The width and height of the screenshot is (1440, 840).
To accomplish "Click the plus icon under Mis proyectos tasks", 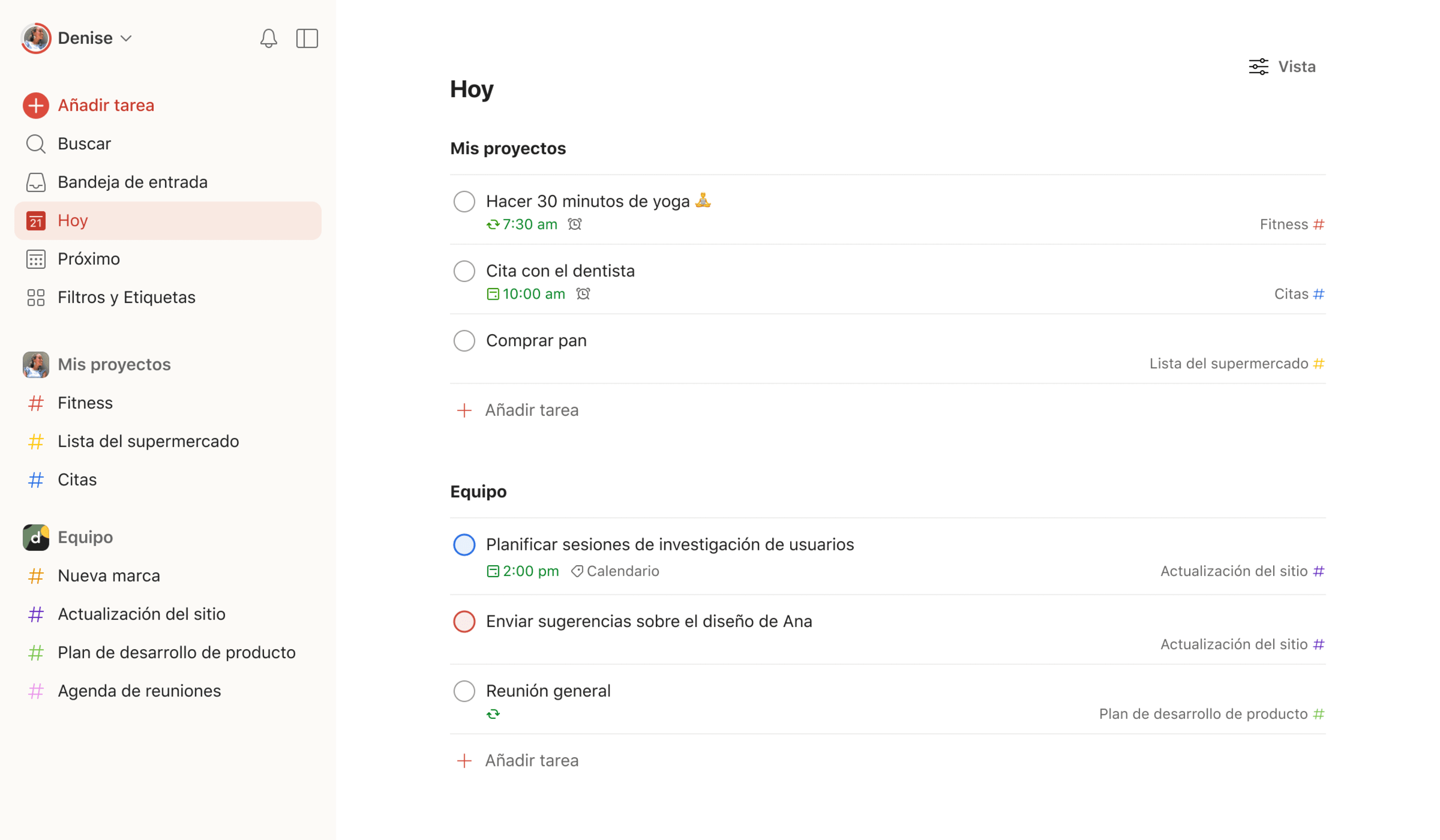I will [464, 410].
